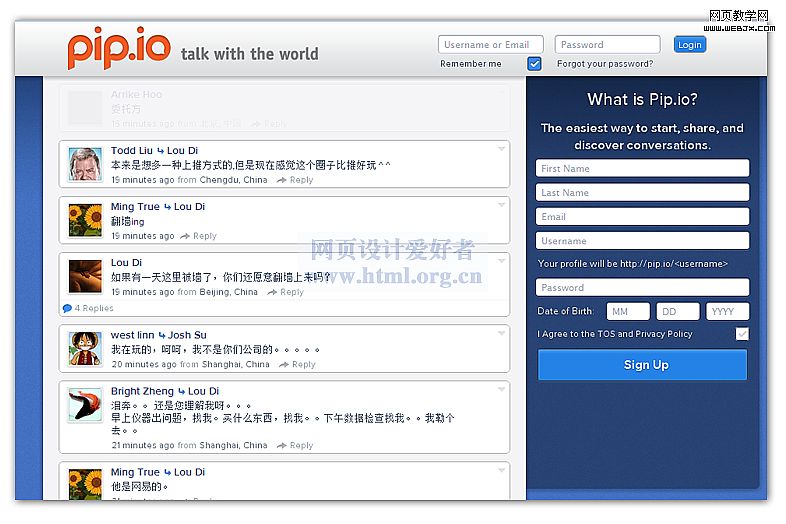Click the reply arrow in Todd Liu's post
Screen dimensions: 786x524
point(282,180)
